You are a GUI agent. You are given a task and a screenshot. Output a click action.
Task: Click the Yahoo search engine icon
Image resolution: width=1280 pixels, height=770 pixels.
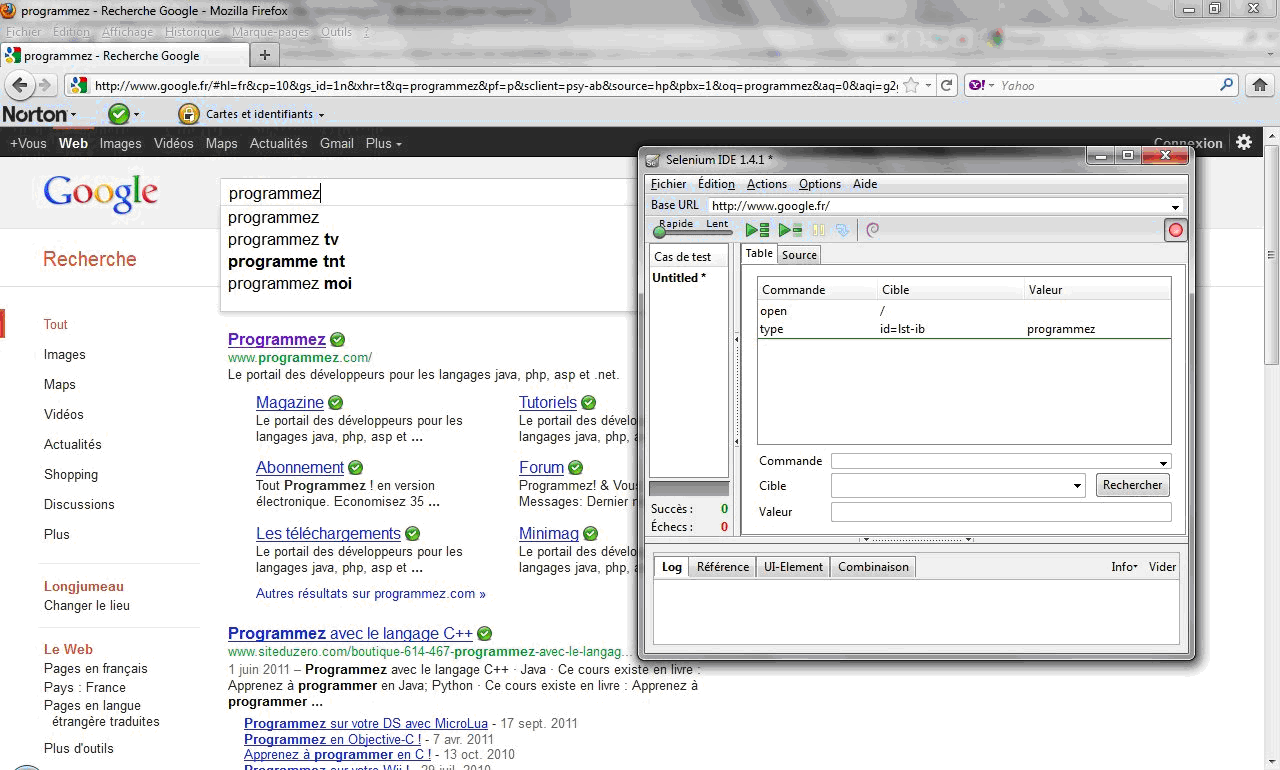(977, 85)
